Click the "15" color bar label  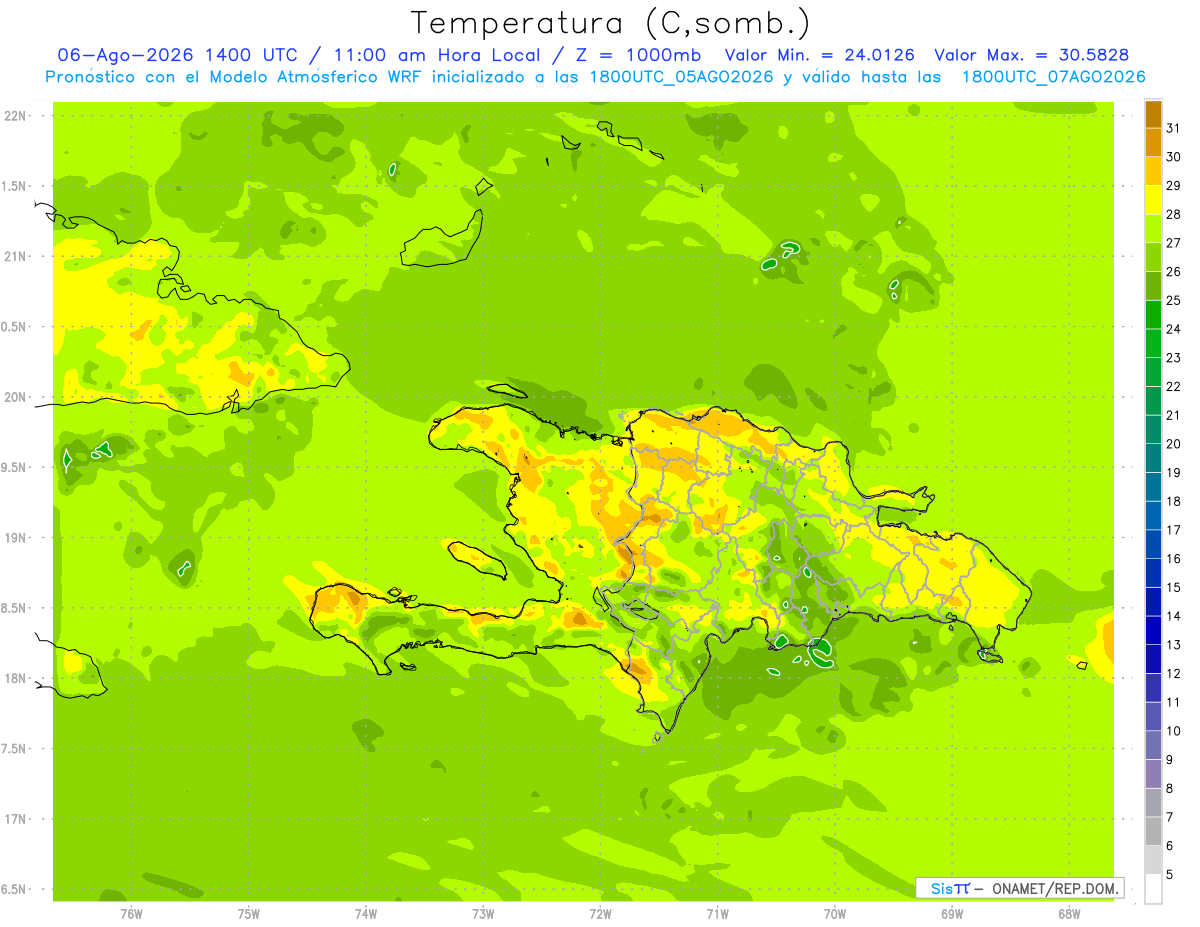(x=1173, y=587)
